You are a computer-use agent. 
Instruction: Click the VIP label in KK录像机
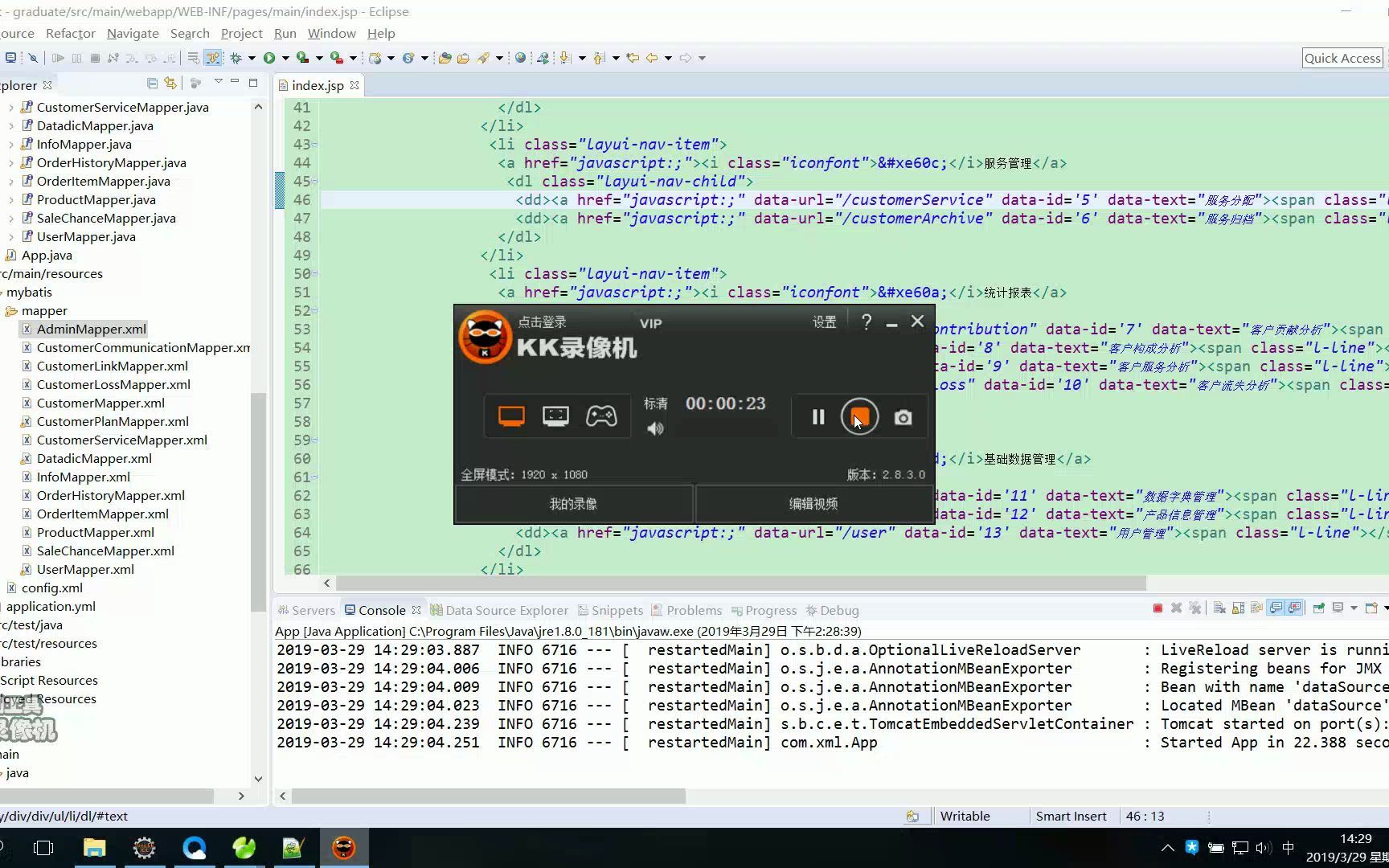coord(650,323)
